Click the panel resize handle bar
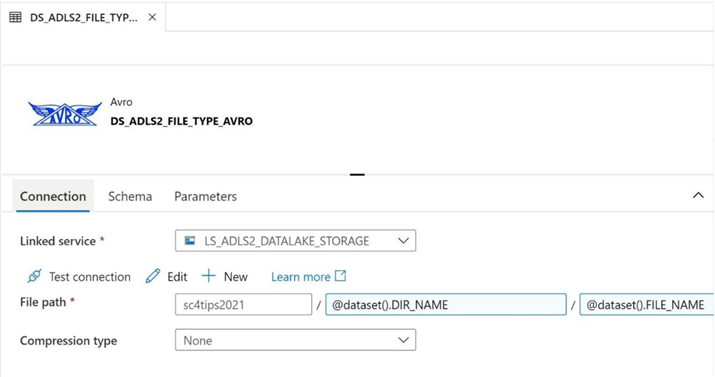Screen dimensions: 715x377 click(x=357, y=175)
